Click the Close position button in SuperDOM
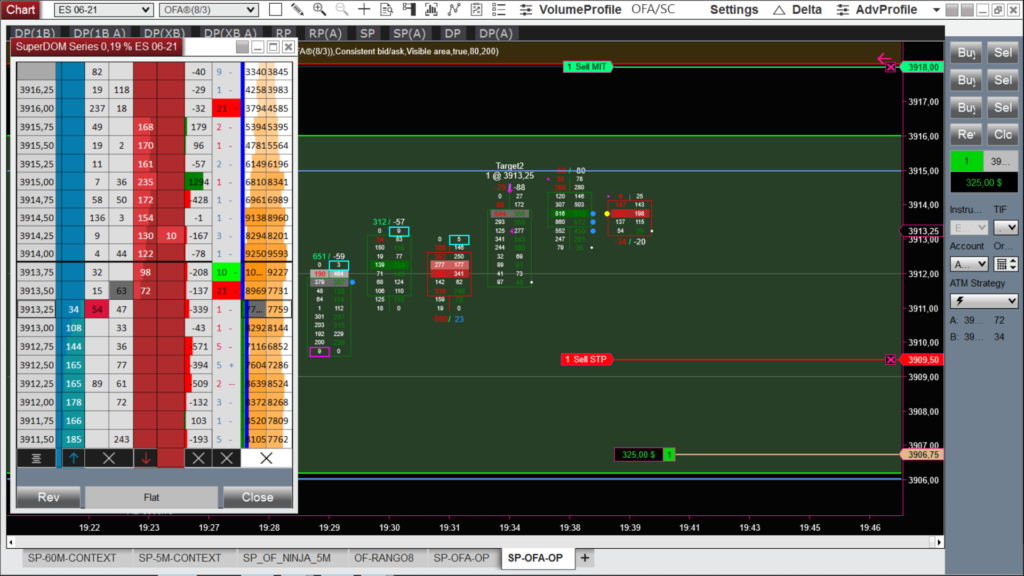This screenshot has height=576, width=1024. tap(257, 497)
